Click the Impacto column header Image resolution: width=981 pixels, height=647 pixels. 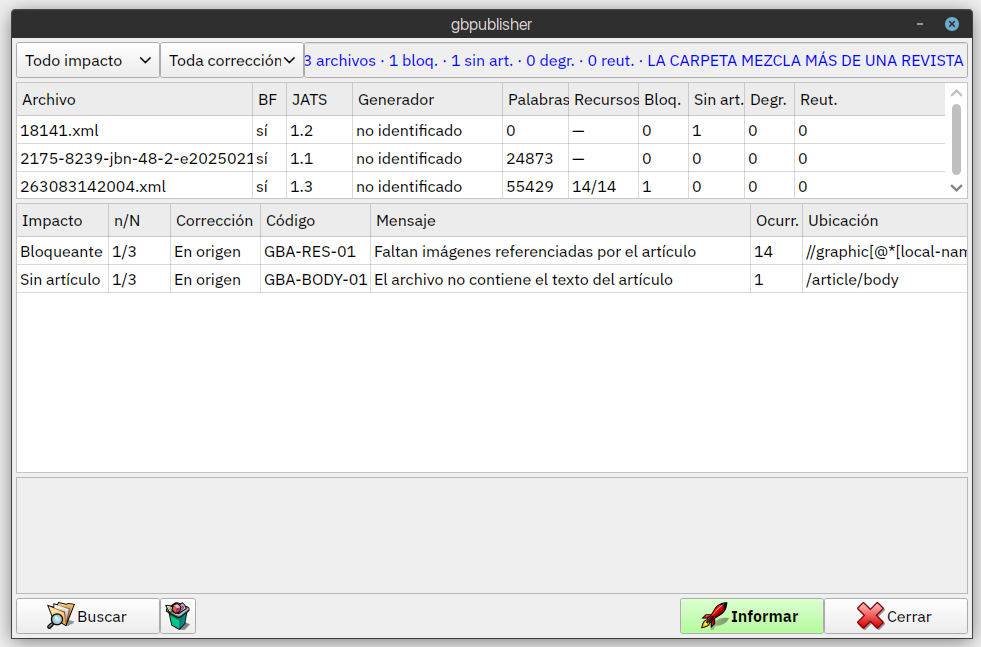pos(63,221)
